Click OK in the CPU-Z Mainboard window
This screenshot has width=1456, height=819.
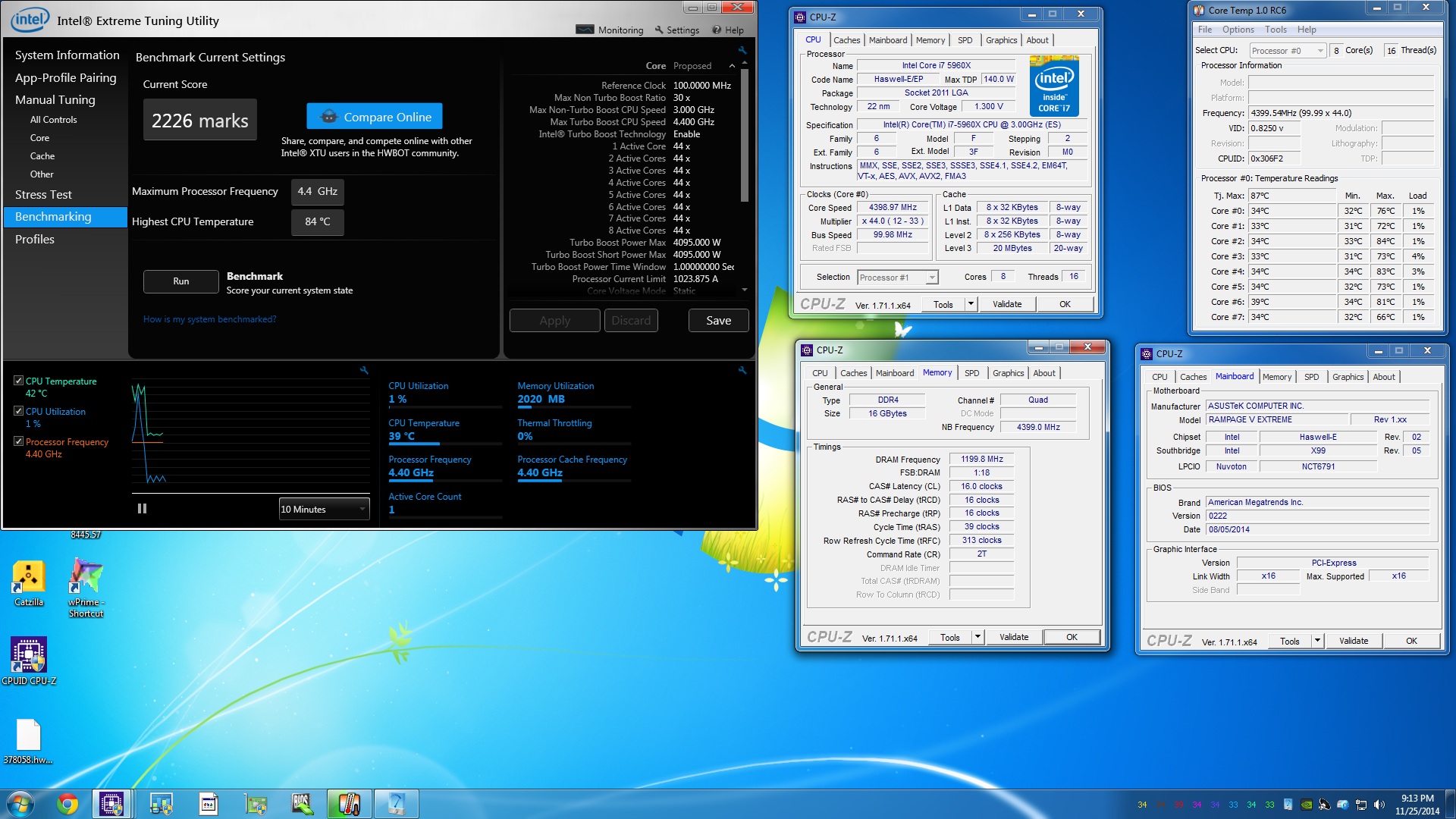tap(1411, 641)
